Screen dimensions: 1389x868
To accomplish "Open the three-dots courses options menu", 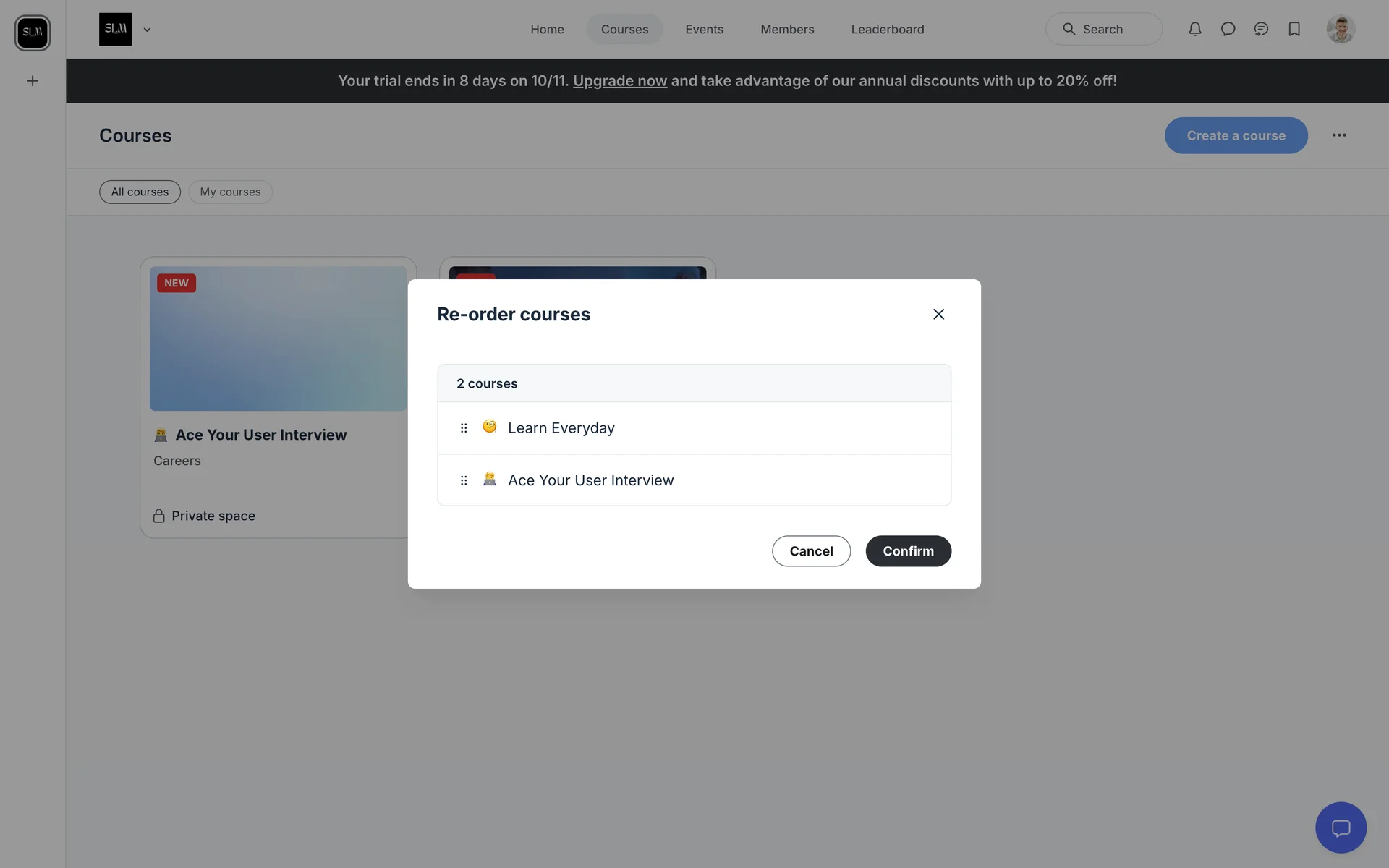I will [x=1339, y=135].
